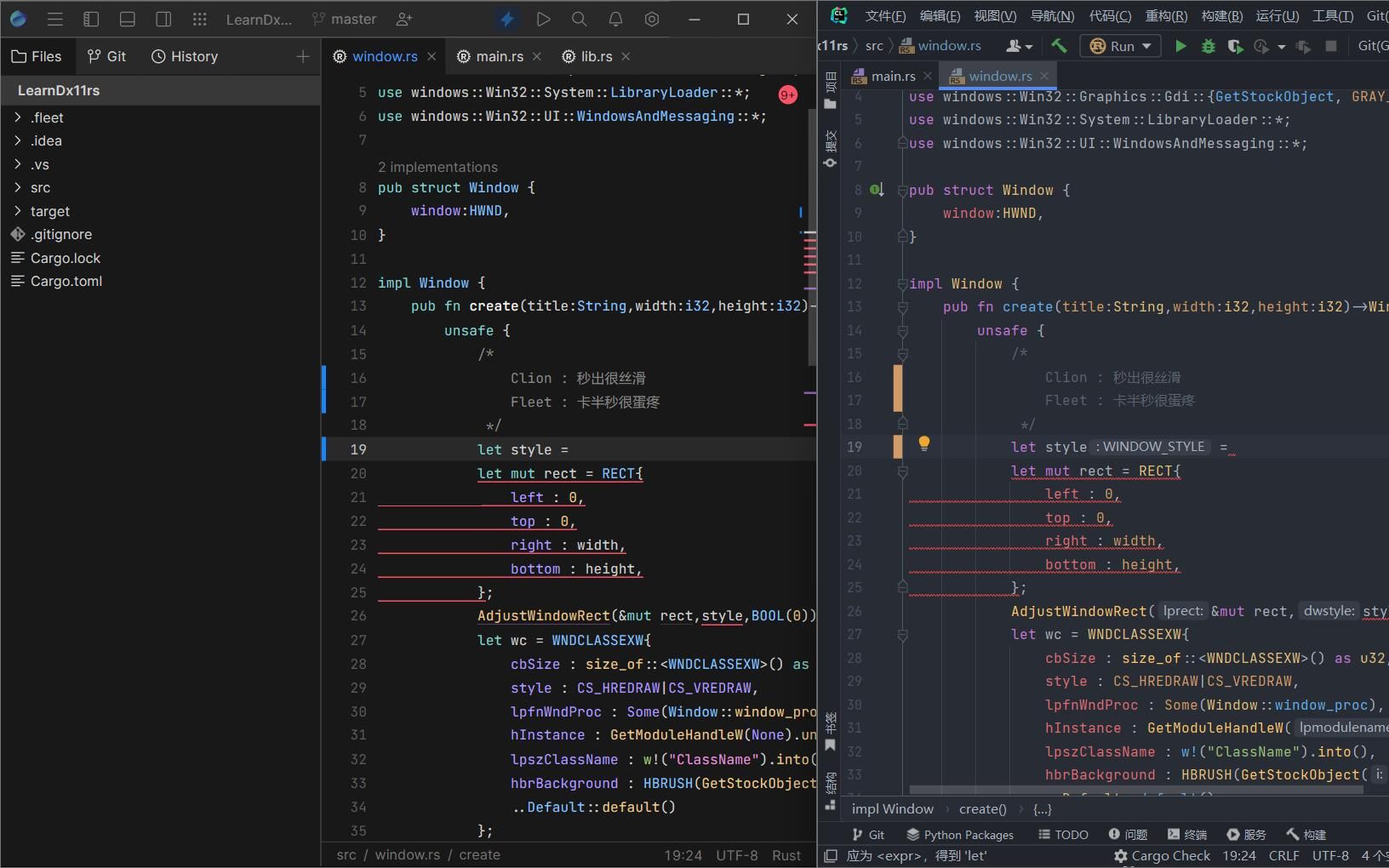This screenshot has height=868, width=1389.
Task: Open master branch selector in Fleet
Action: [x=344, y=19]
